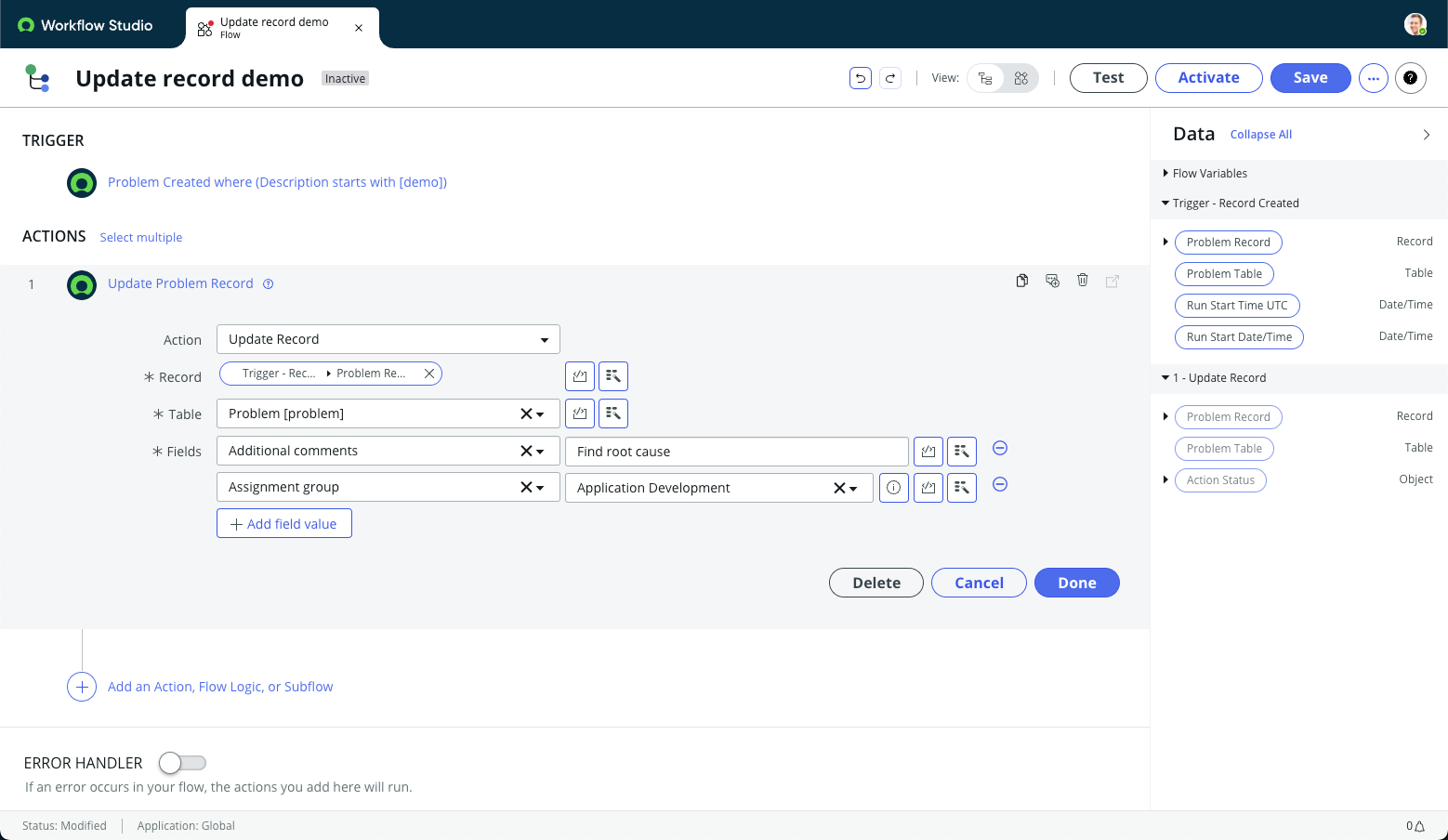Open data pill picker for Find root cause
This screenshot has height=840, width=1448.
pyautogui.click(x=962, y=452)
